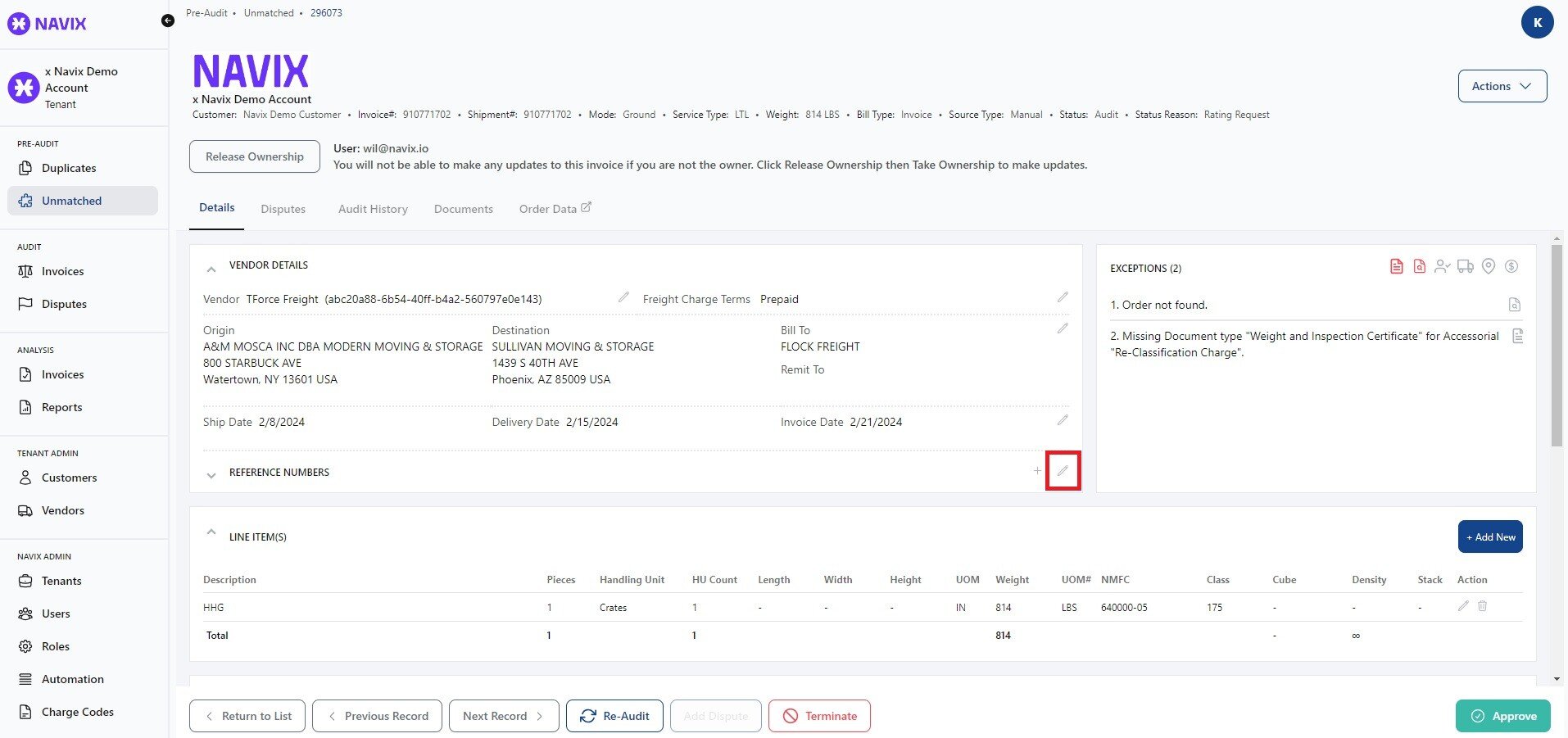1568x738 pixels.
Task: Edit the Vendor TForce Freight pencil icon
Action: (x=623, y=297)
